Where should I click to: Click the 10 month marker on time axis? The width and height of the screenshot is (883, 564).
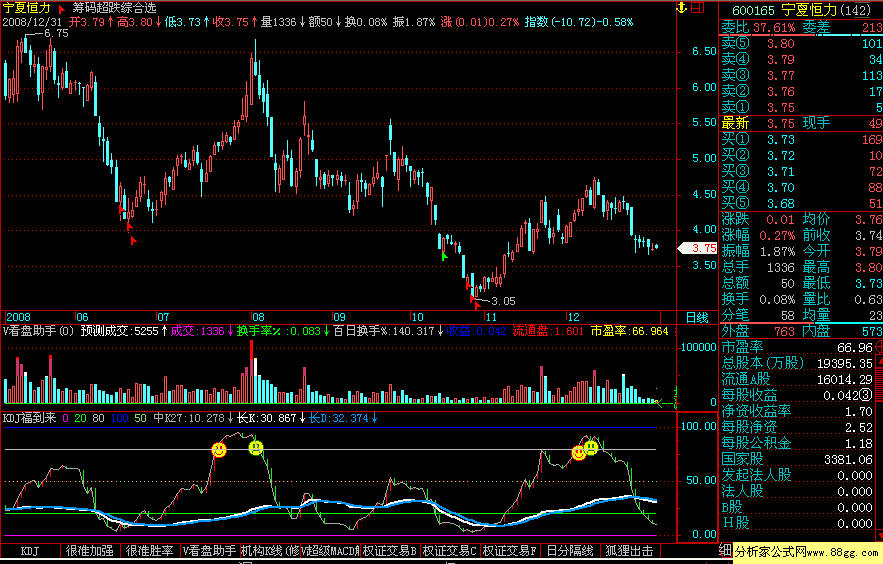click(417, 317)
